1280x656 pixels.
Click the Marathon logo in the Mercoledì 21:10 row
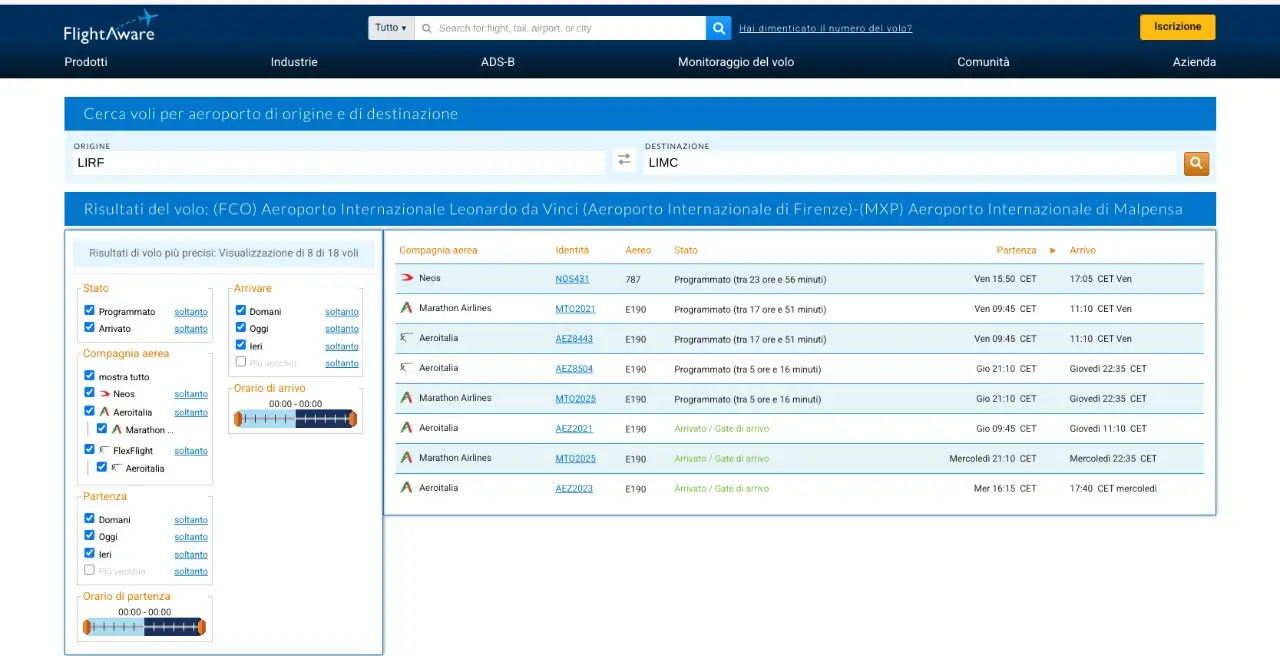[406, 458]
